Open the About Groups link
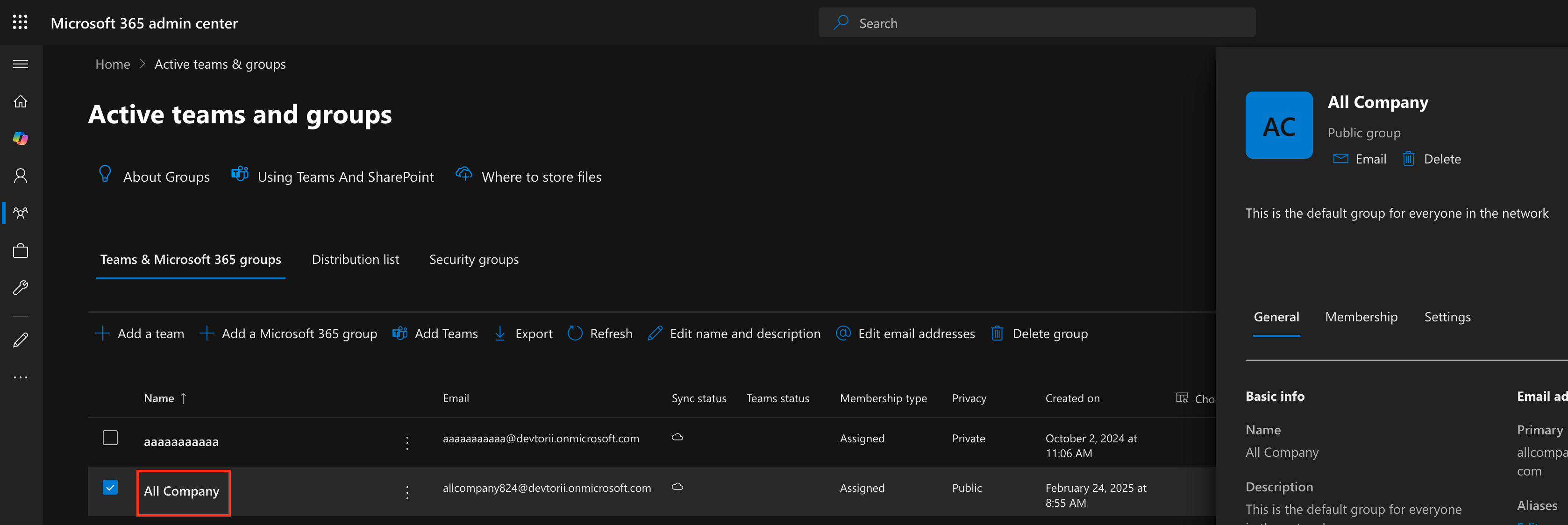The image size is (1568, 525). click(166, 177)
